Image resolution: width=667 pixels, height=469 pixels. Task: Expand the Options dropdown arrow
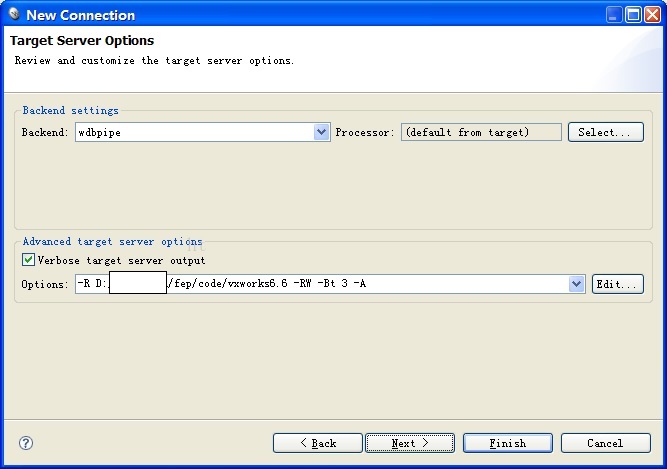(576, 284)
